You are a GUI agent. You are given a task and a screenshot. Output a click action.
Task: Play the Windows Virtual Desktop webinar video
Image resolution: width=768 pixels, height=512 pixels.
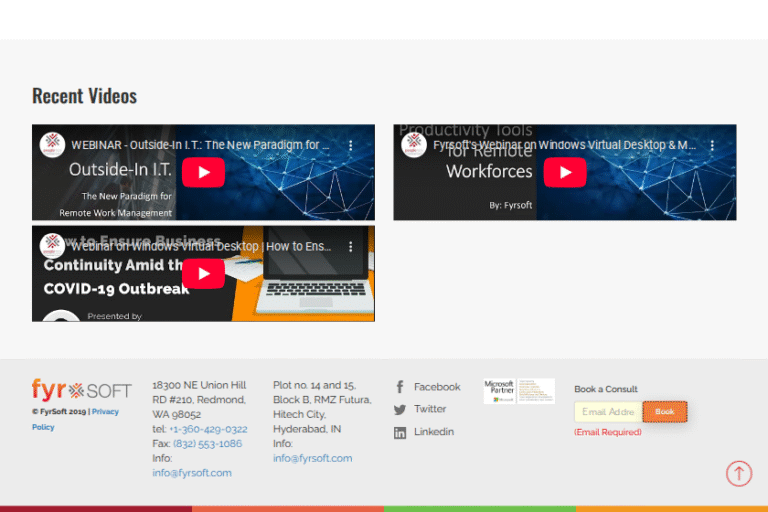[565, 172]
